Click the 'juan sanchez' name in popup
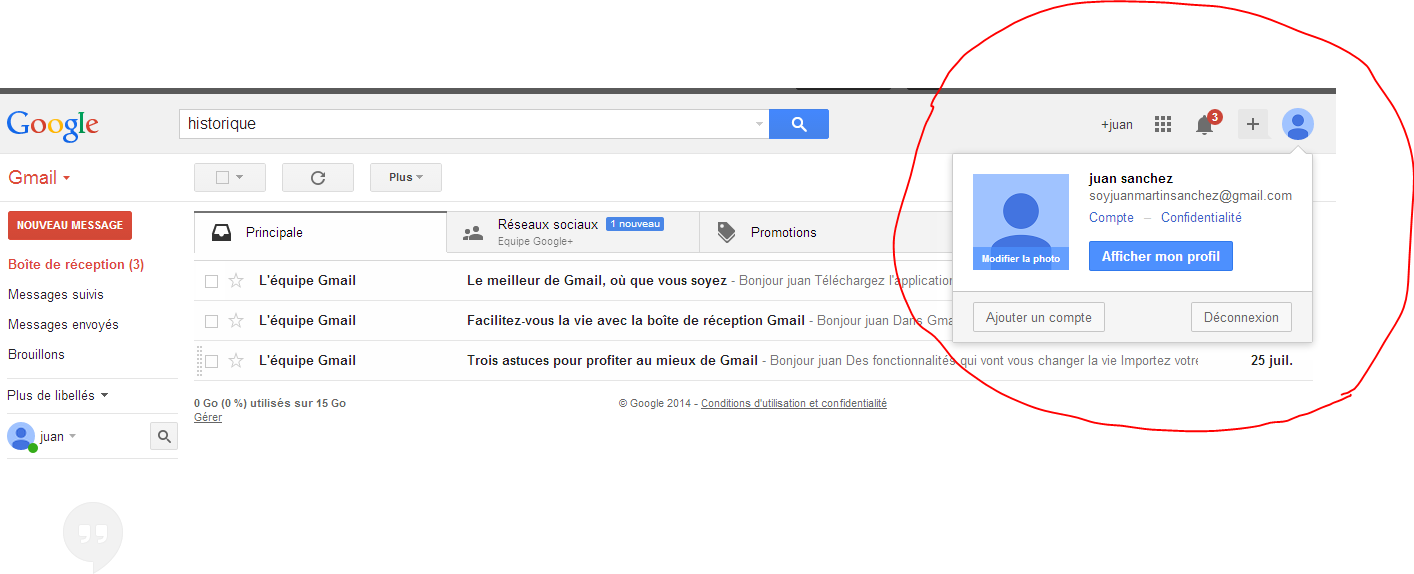 click(1131, 178)
